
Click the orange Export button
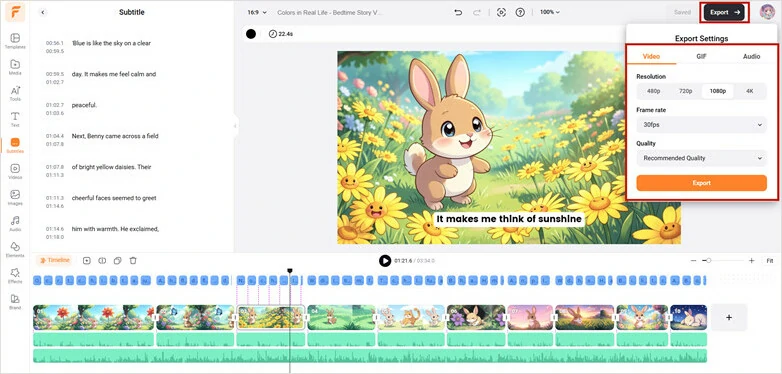click(701, 183)
